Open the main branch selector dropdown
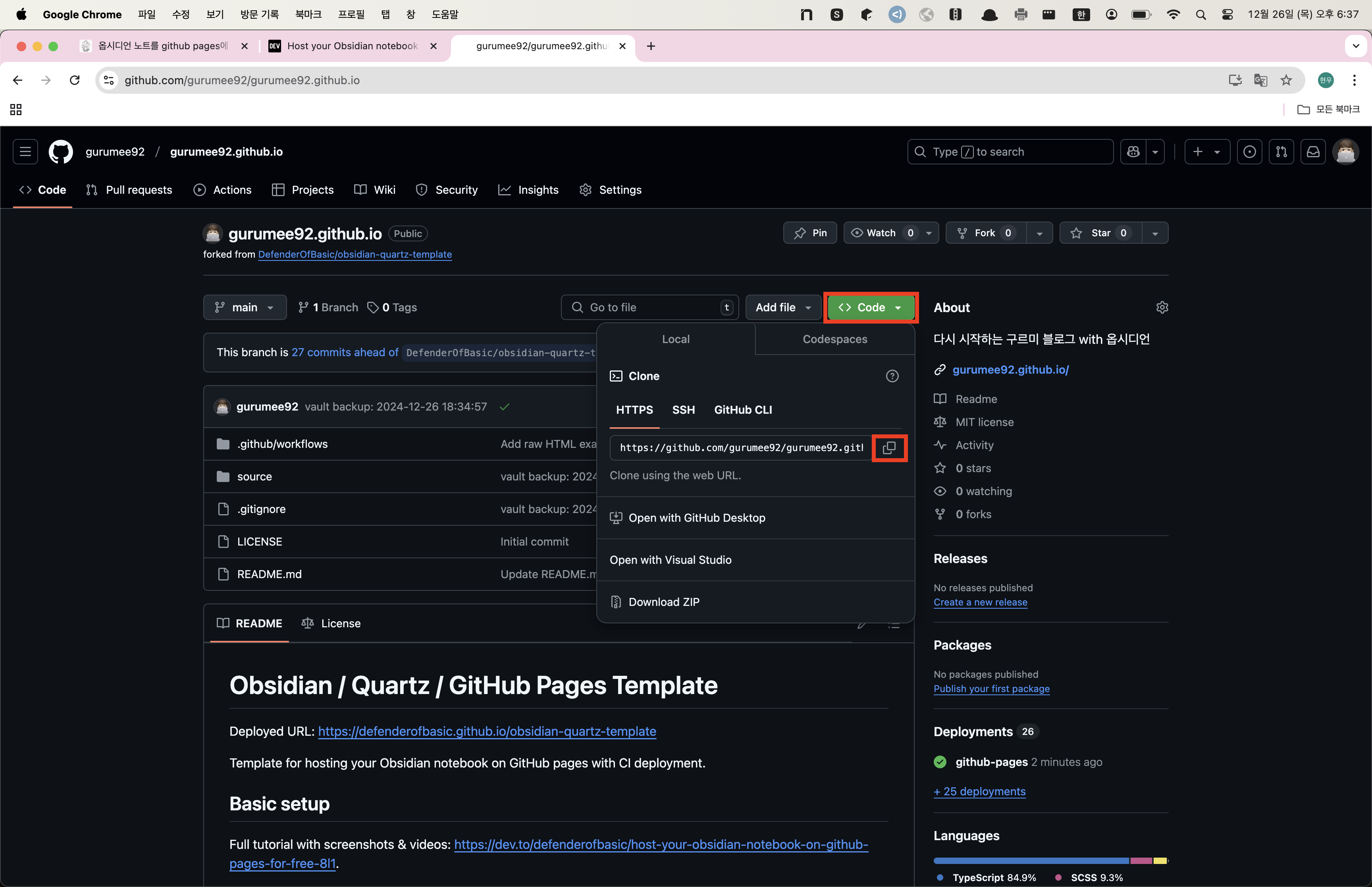This screenshot has width=1372, height=887. (x=245, y=308)
